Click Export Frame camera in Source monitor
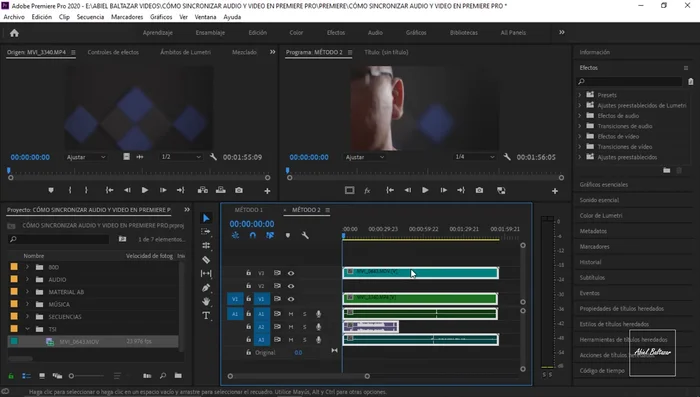 (x=239, y=190)
